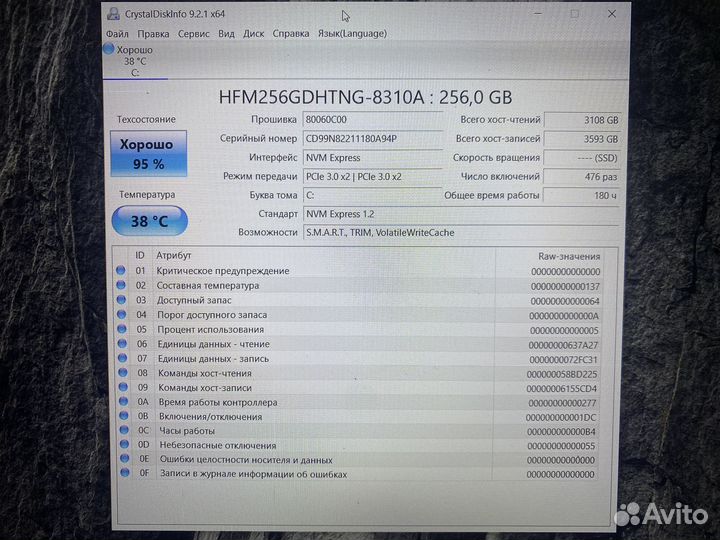Open the Диск menu
The image size is (720, 540).
253,34
